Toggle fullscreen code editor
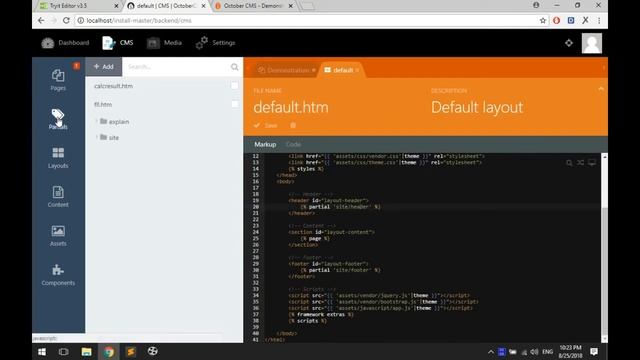 click(592, 163)
